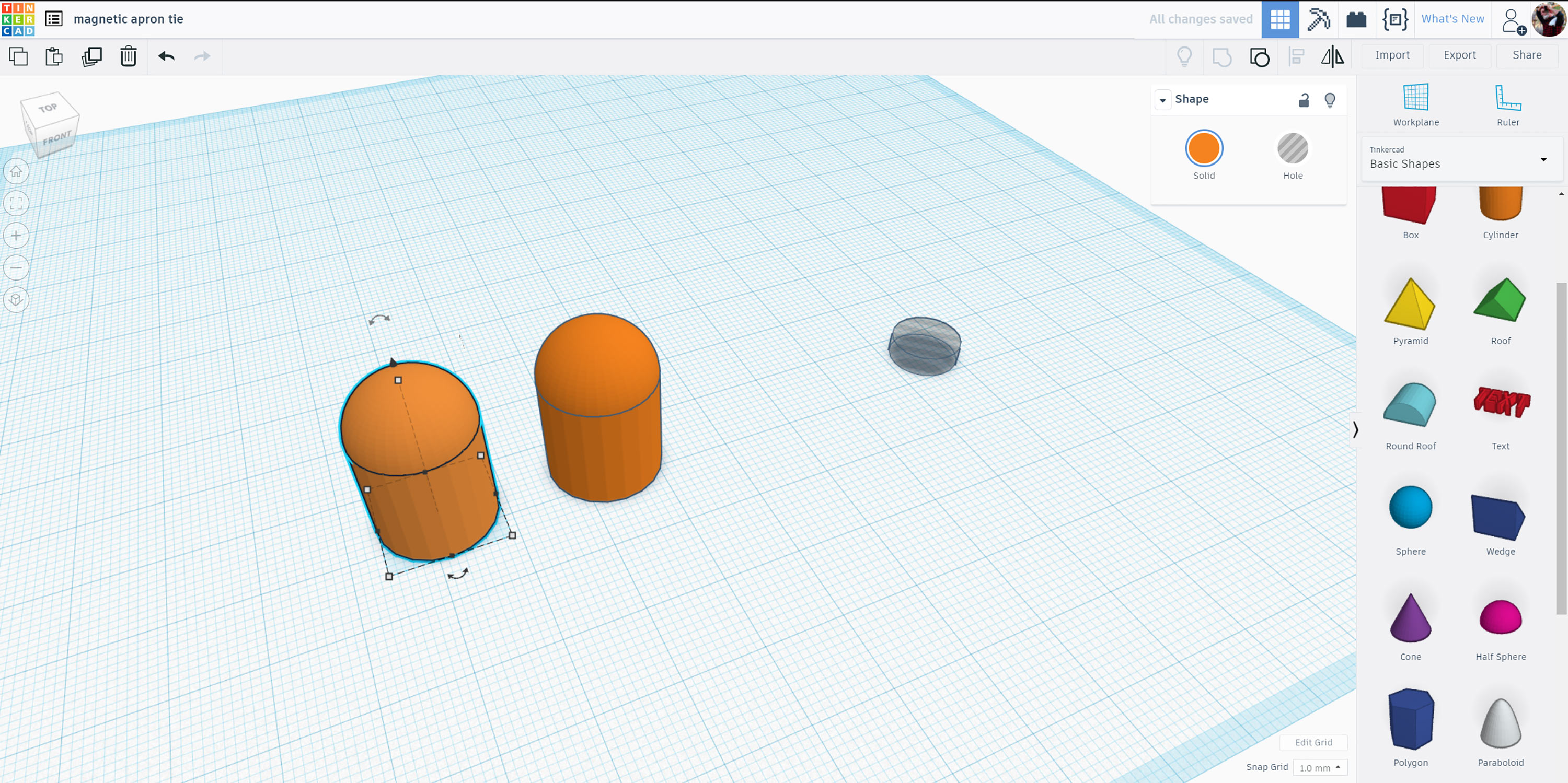Pick the Polygon shape

click(x=1410, y=728)
